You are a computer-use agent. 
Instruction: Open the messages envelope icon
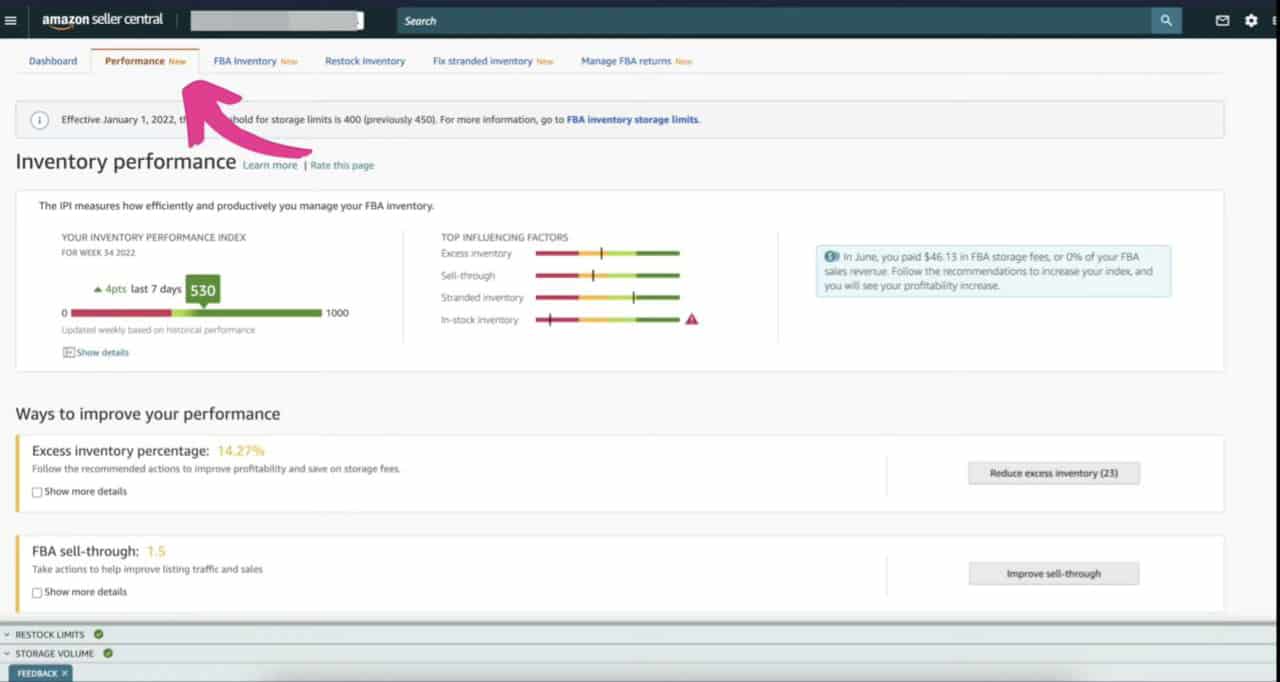click(x=1222, y=21)
